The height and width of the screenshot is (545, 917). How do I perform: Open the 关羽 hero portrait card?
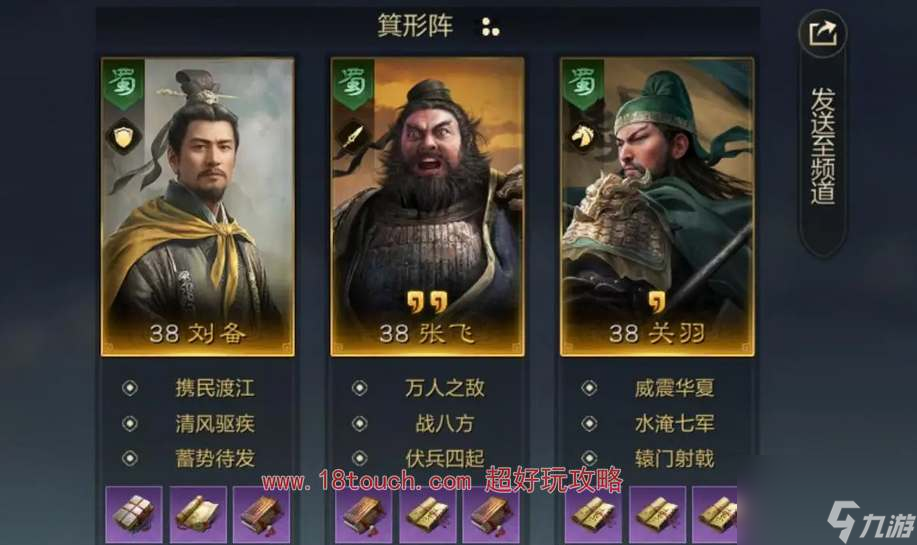(657, 206)
